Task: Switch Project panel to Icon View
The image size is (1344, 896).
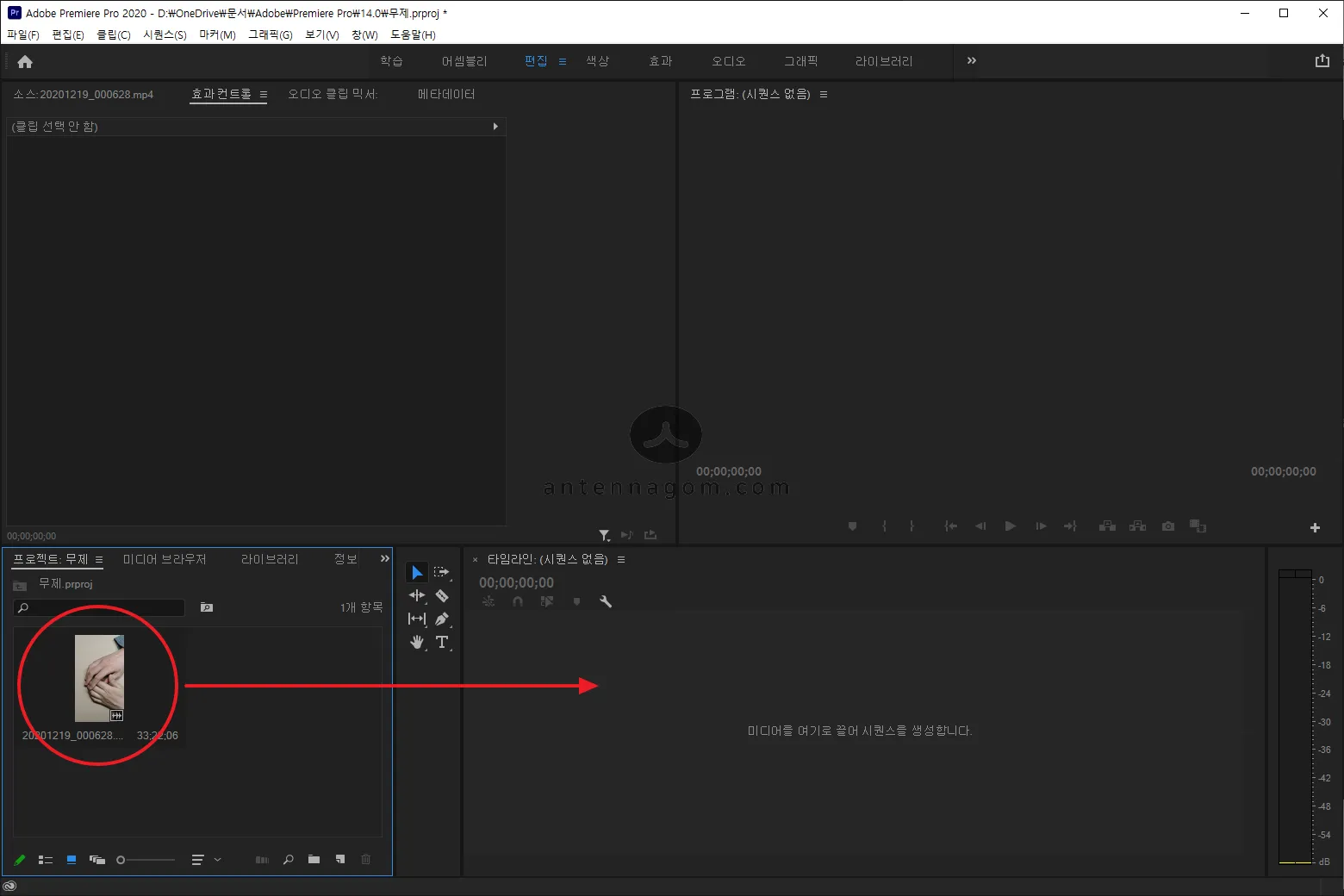Action: coord(72,860)
